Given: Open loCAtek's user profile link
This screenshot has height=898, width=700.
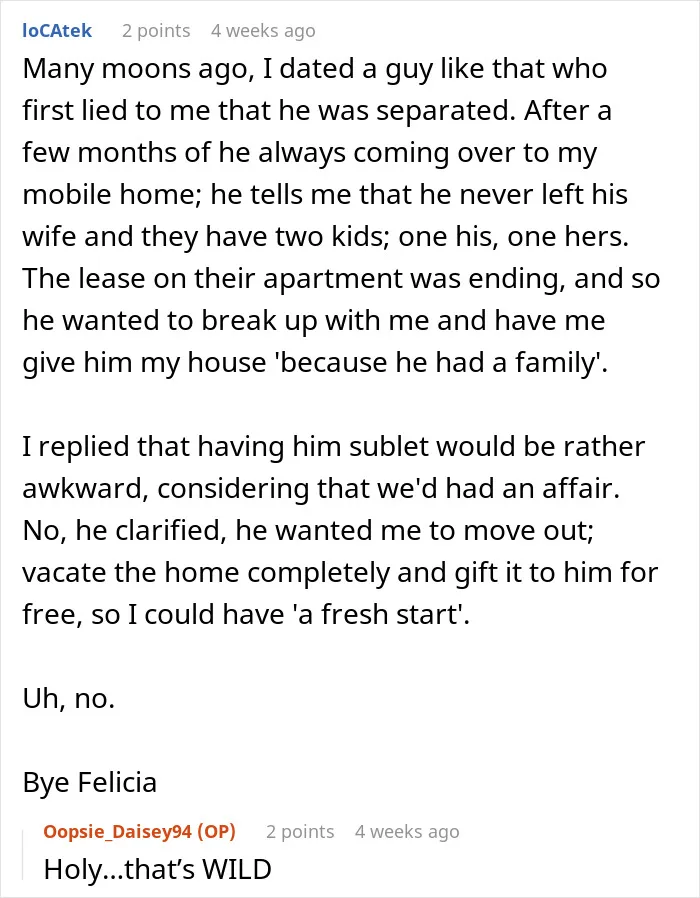Looking at the screenshot, I should (57, 30).
